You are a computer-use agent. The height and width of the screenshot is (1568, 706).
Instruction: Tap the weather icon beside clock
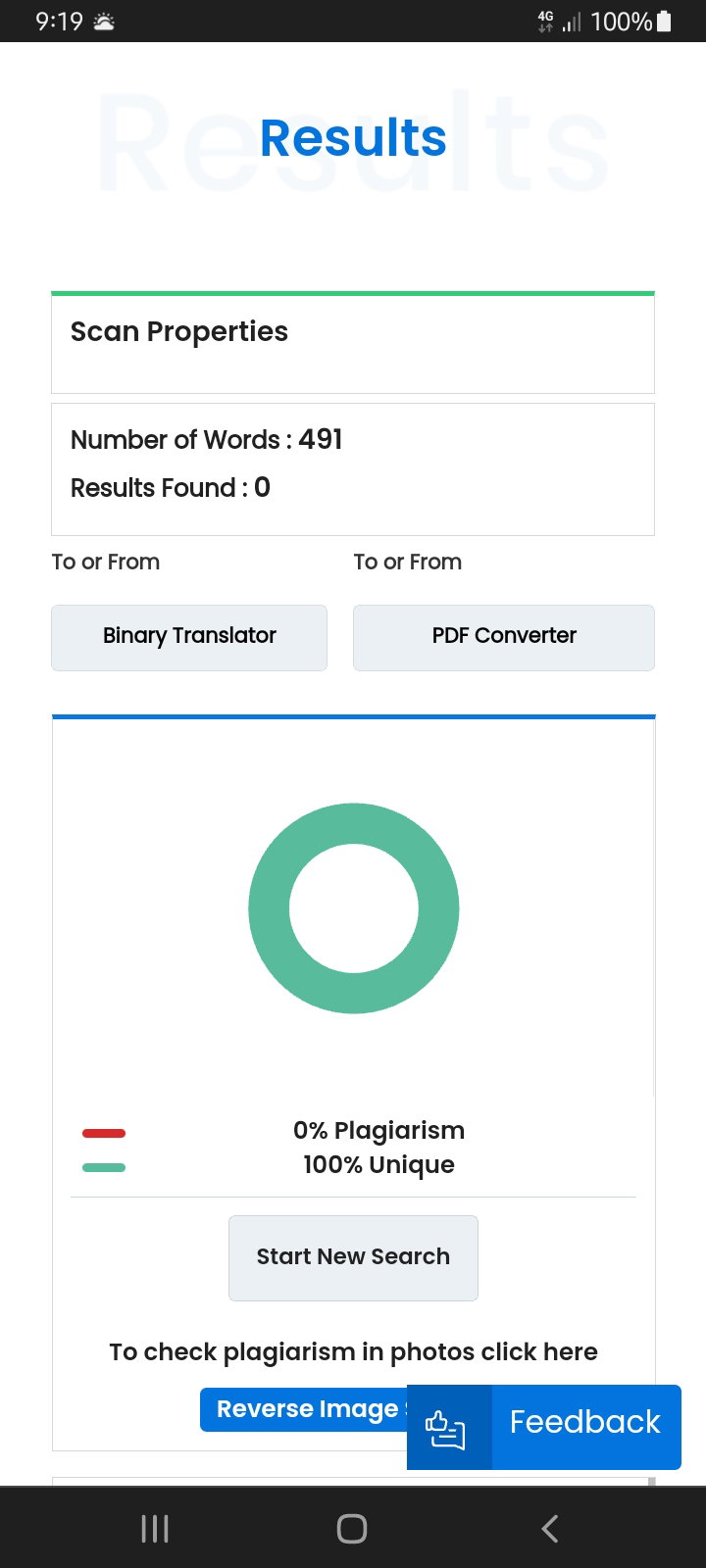[x=103, y=21]
